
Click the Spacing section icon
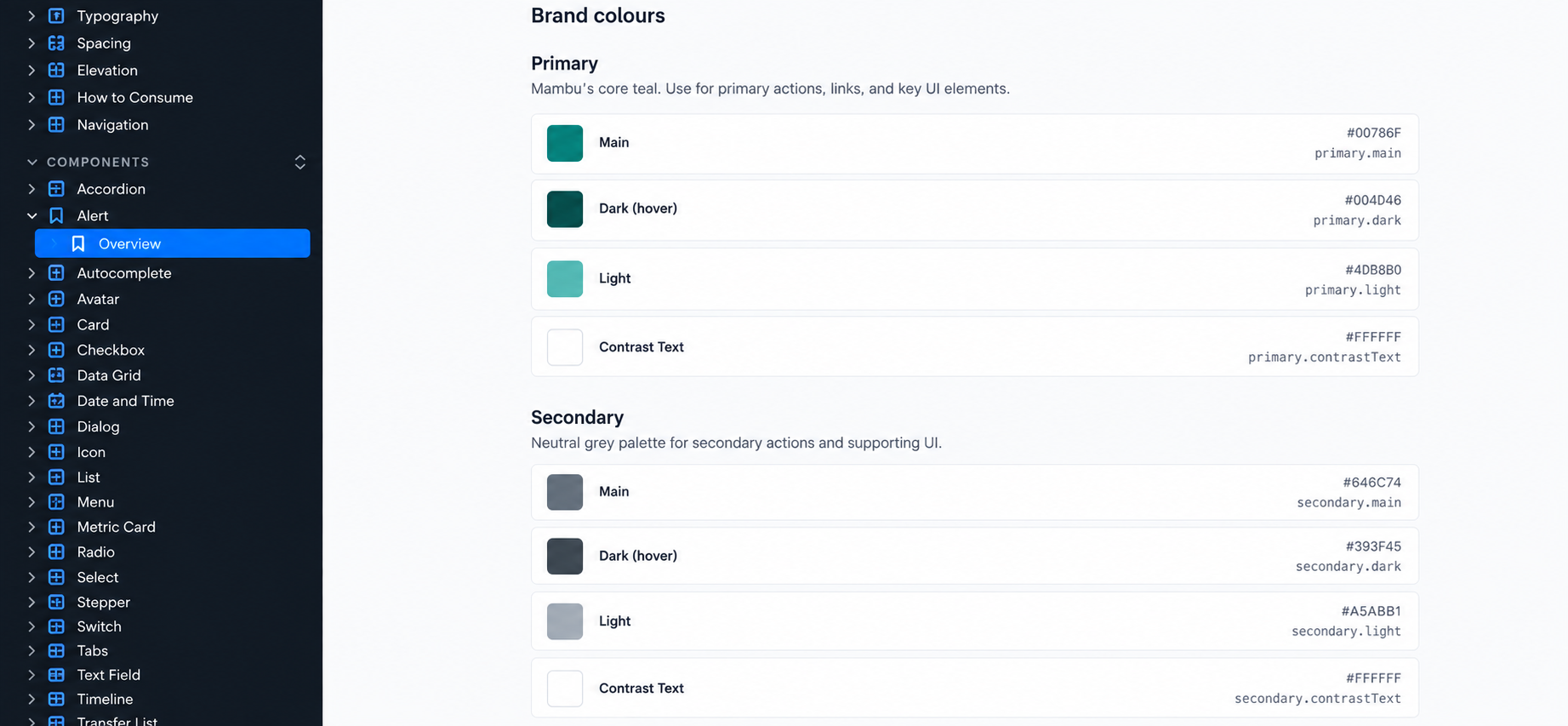point(56,43)
